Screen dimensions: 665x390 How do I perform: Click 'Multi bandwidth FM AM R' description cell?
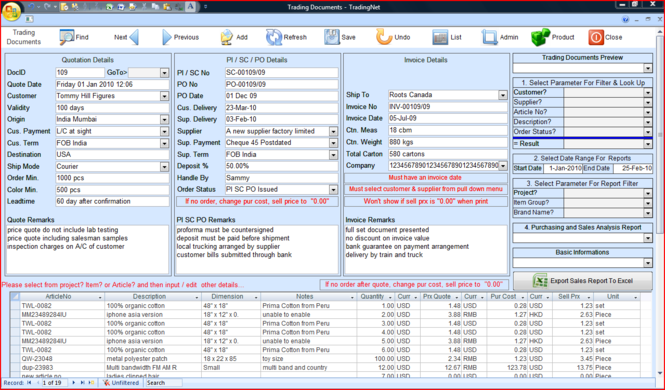pos(153,368)
